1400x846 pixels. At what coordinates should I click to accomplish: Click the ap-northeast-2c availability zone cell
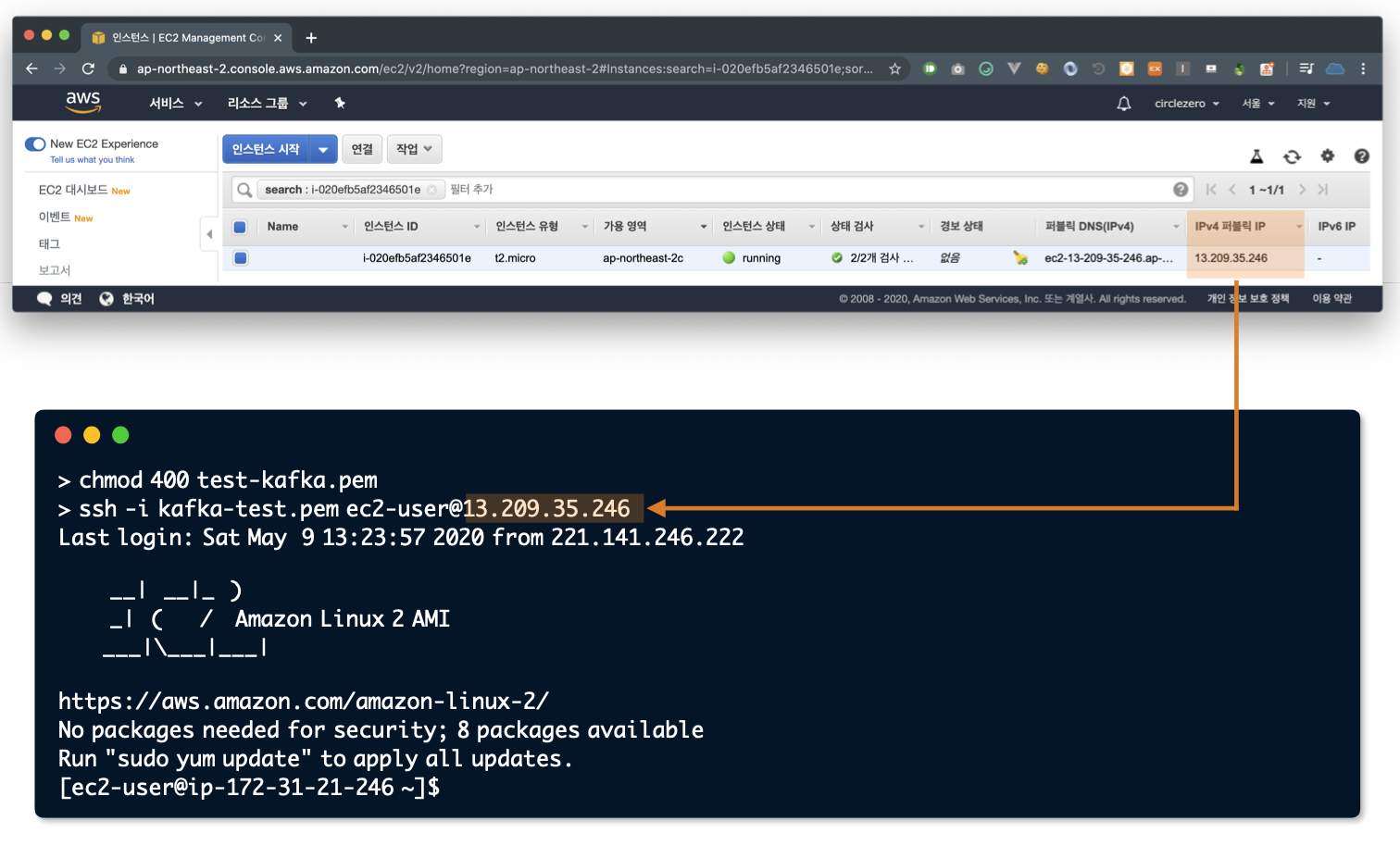pos(643,258)
